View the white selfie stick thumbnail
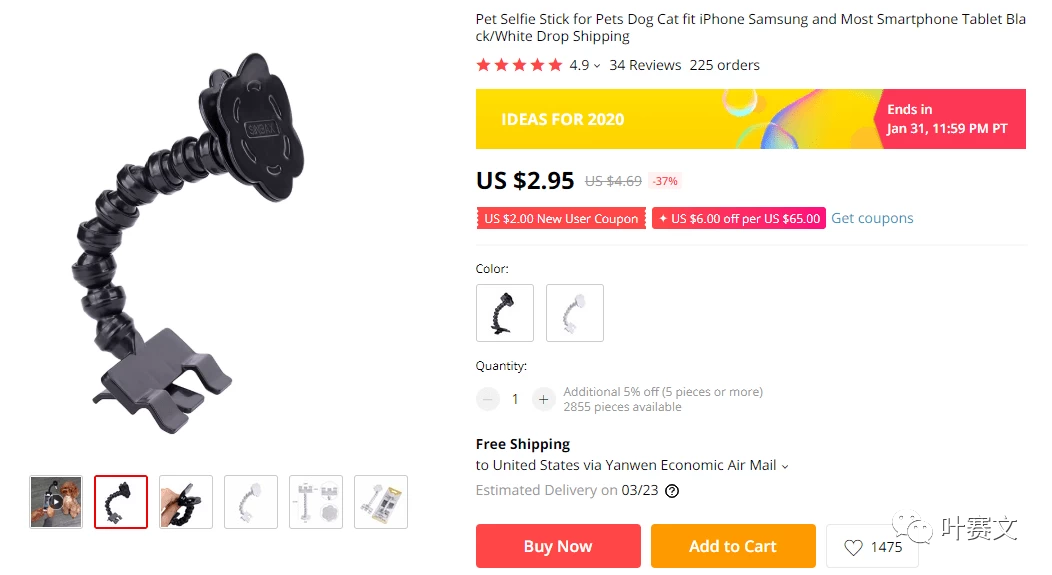The width and height of the screenshot is (1052, 575). click(251, 502)
